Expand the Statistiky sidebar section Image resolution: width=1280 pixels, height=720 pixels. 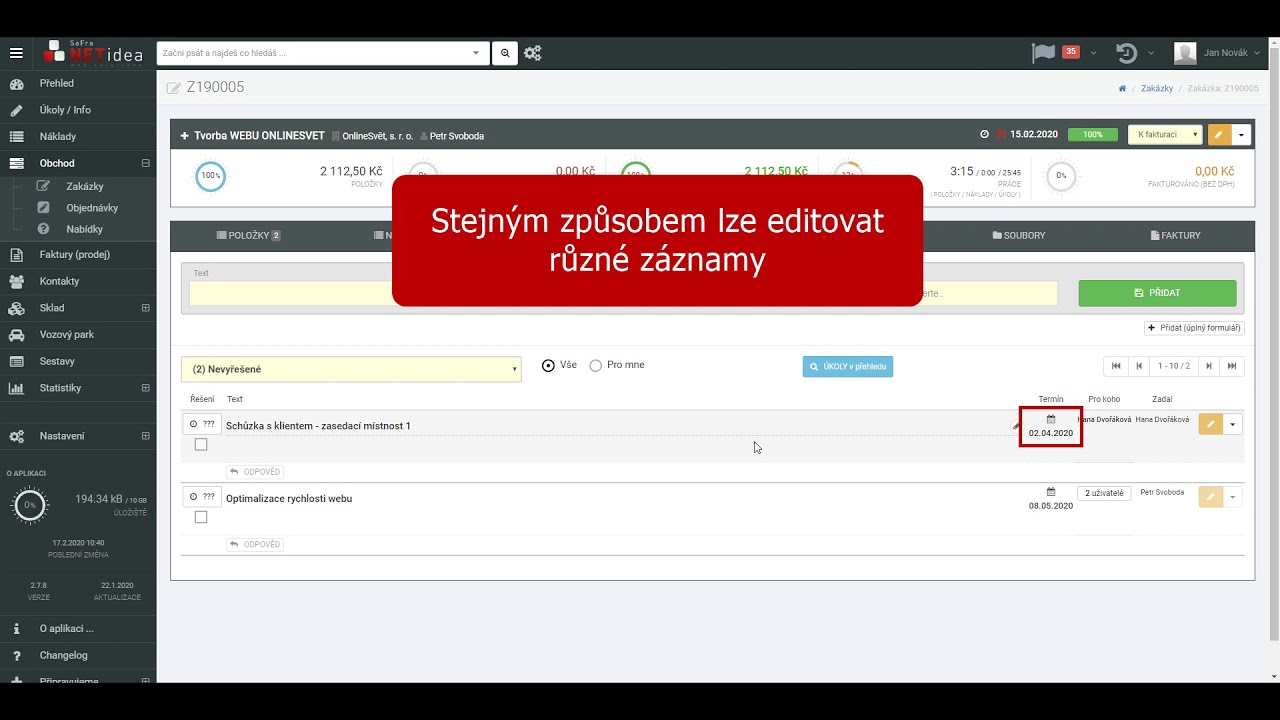coord(145,388)
